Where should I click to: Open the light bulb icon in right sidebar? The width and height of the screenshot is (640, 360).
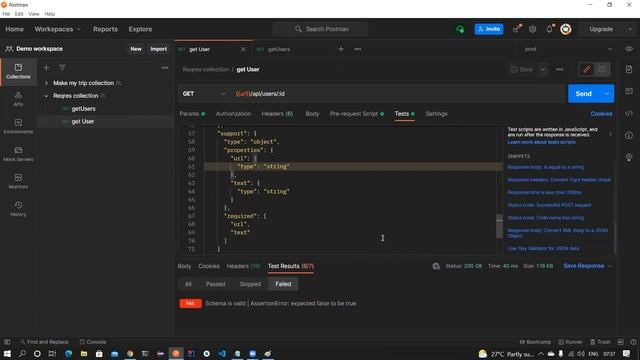point(629,157)
